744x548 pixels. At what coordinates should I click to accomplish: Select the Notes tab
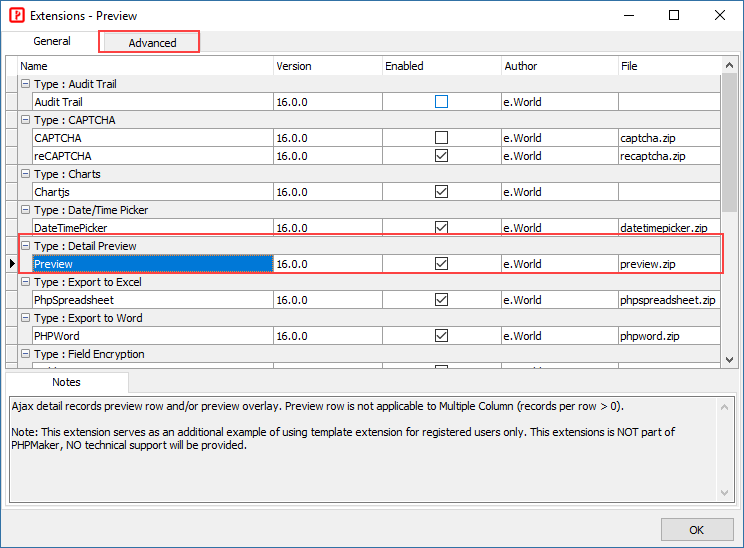click(67, 382)
